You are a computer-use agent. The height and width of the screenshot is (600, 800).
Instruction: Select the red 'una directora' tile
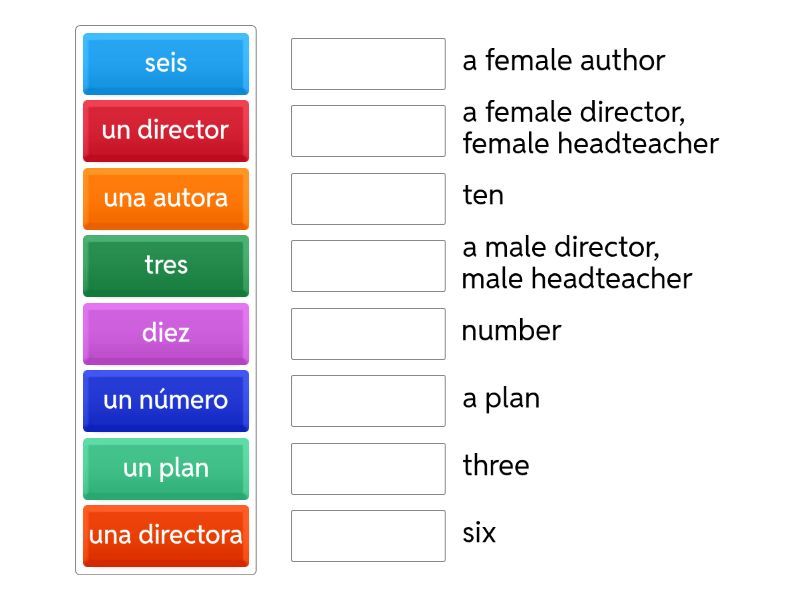pyautogui.click(x=165, y=535)
